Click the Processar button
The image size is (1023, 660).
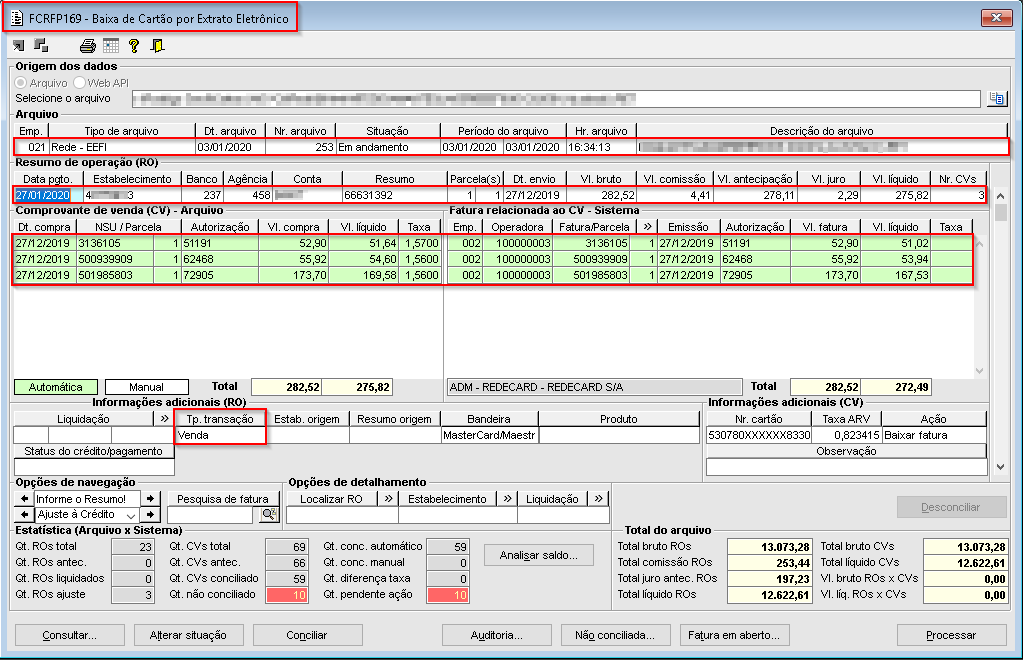[x=951, y=635]
